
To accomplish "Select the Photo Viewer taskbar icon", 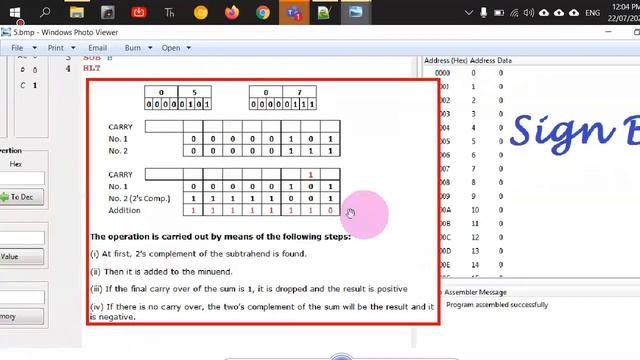I will pyautogui.click(x=356, y=12).
